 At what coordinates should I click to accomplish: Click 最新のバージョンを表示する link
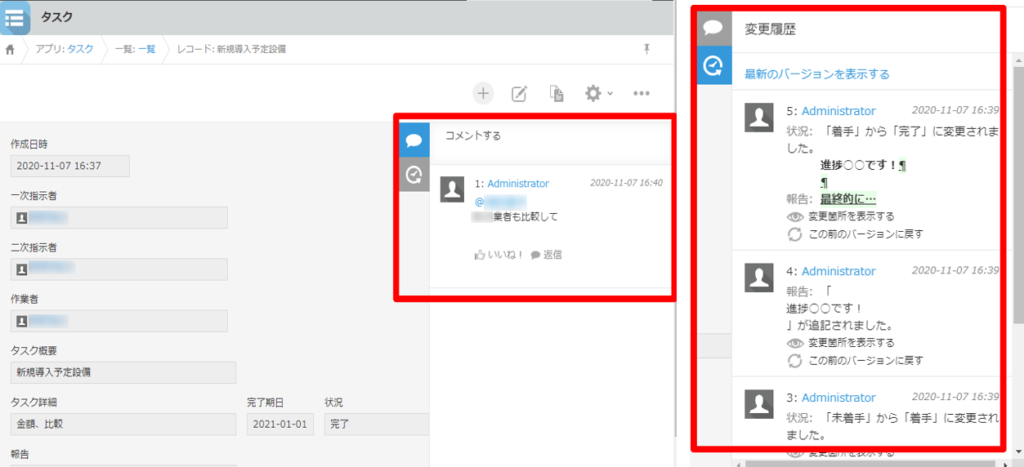coord(816,74)
